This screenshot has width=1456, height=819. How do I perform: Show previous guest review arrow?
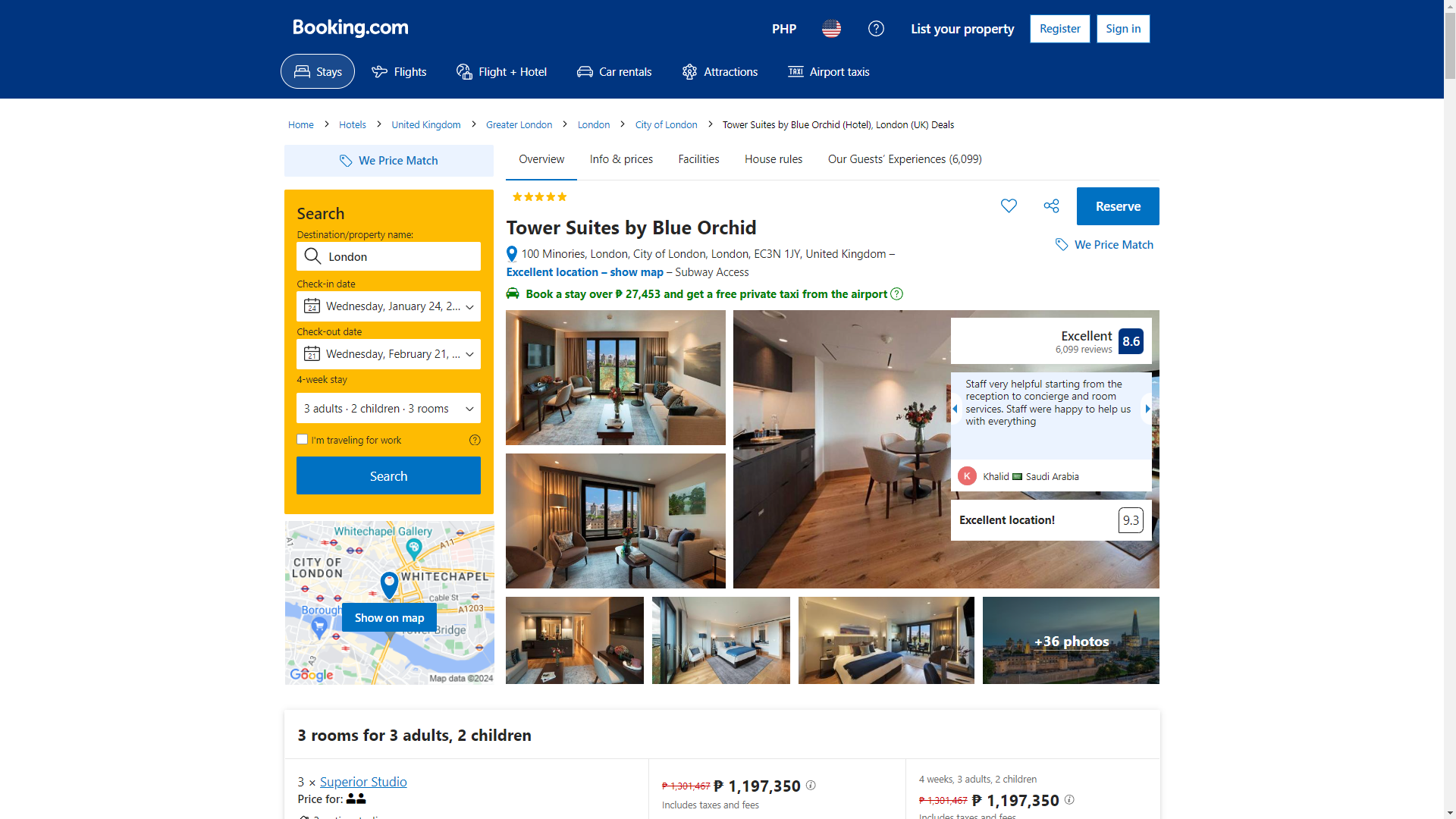tap(955, 409)
